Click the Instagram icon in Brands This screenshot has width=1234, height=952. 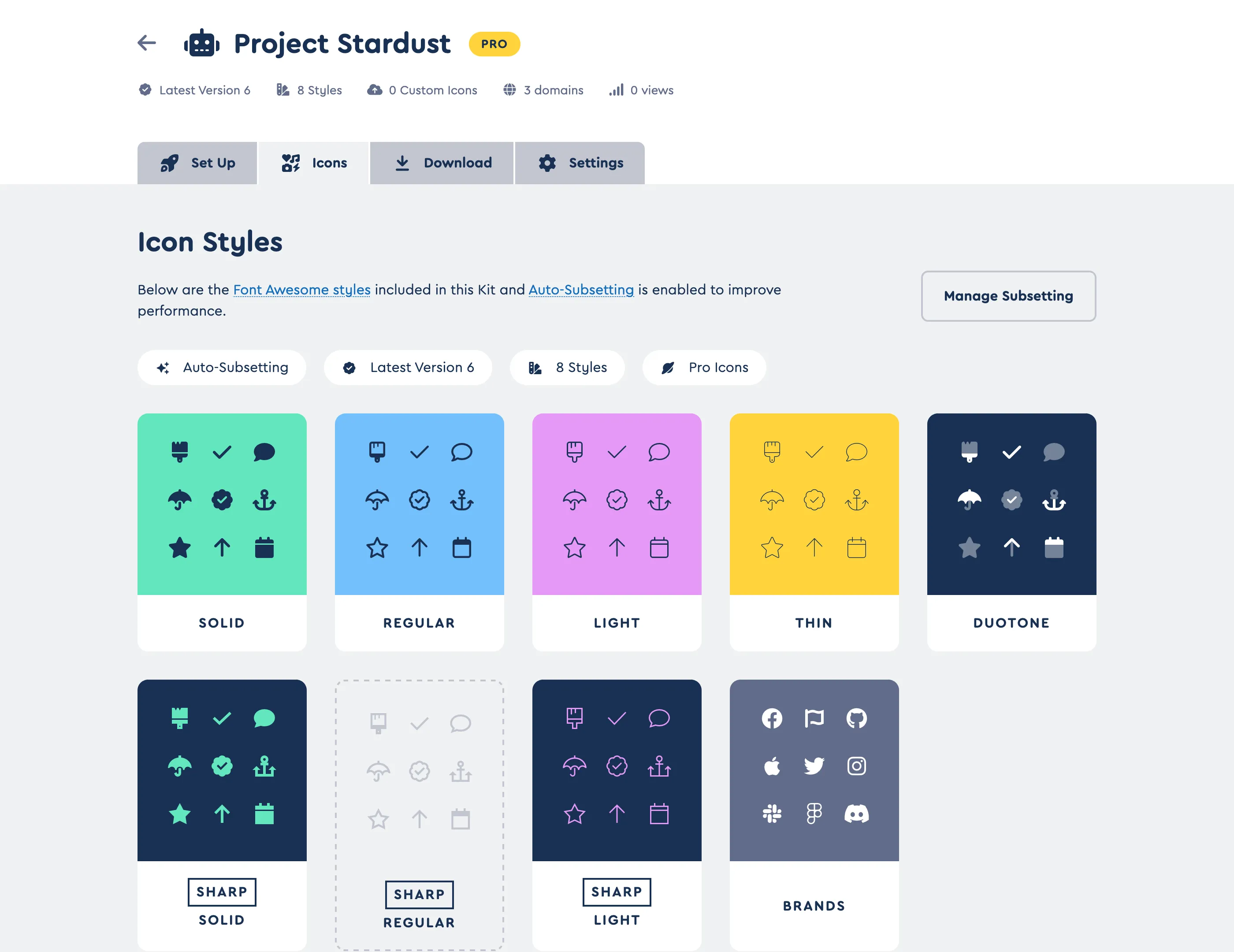click(857, 766)
